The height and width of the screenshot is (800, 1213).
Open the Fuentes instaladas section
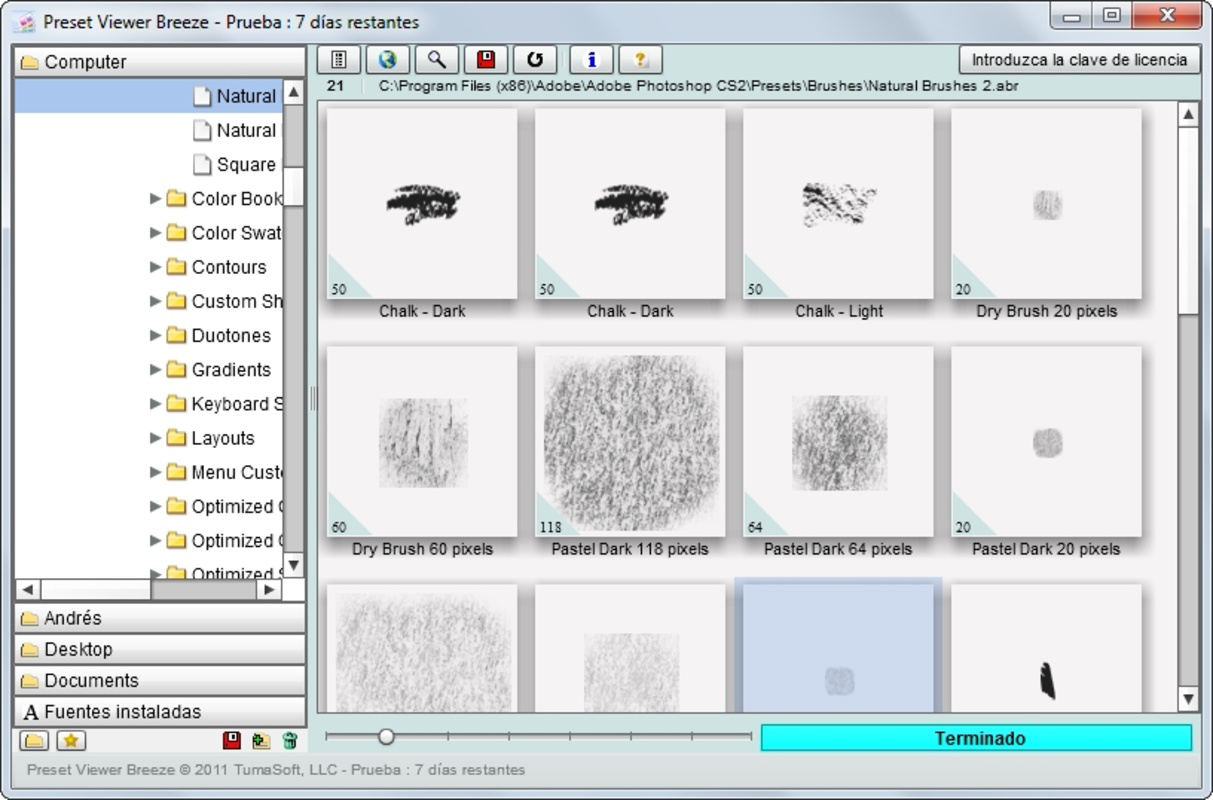coord(160,712)
